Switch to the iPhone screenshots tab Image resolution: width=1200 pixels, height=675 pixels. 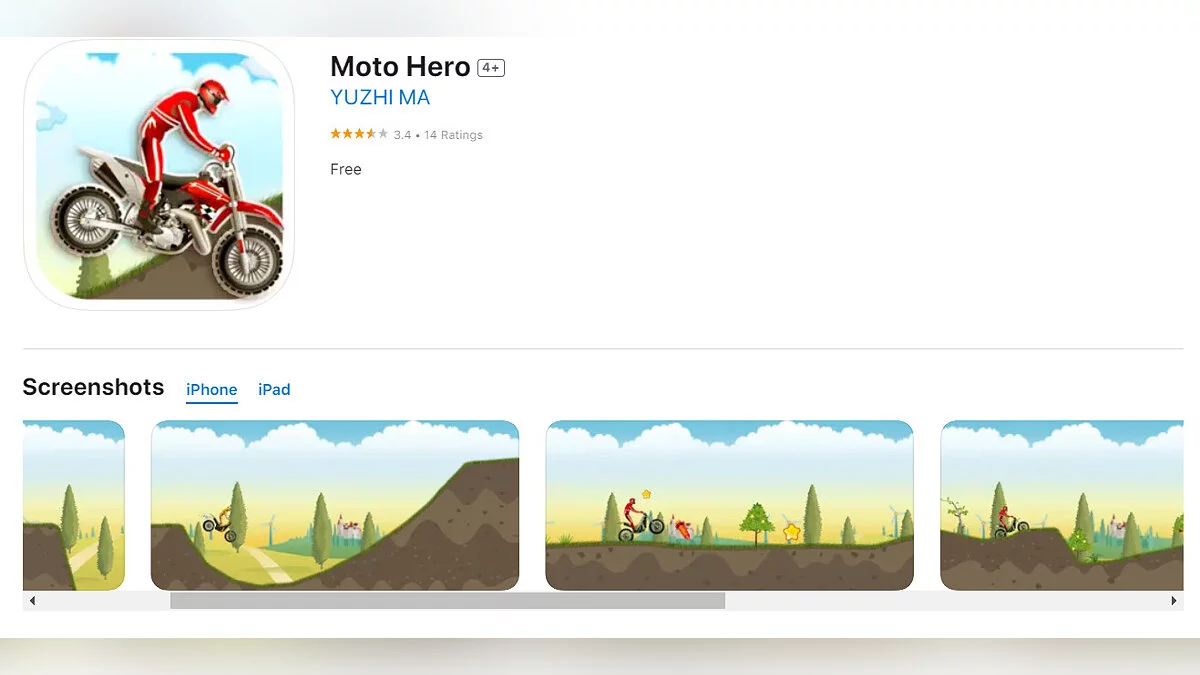point(212,390)
